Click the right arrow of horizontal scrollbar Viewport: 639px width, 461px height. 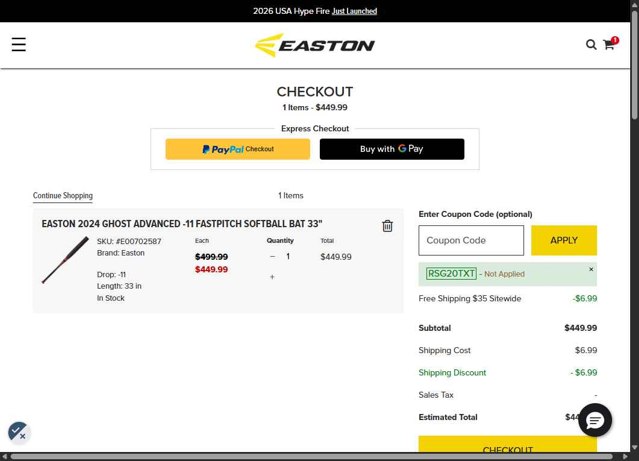point(627,457)
